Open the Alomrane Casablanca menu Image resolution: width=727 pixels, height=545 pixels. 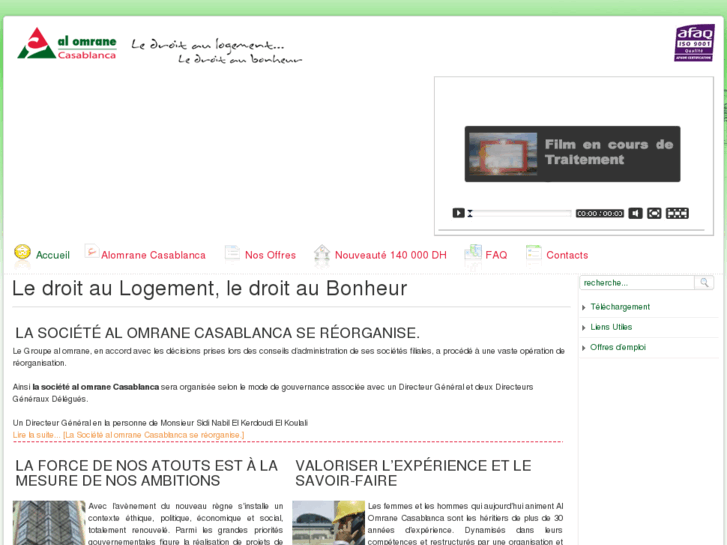click(x=153, y=255)
